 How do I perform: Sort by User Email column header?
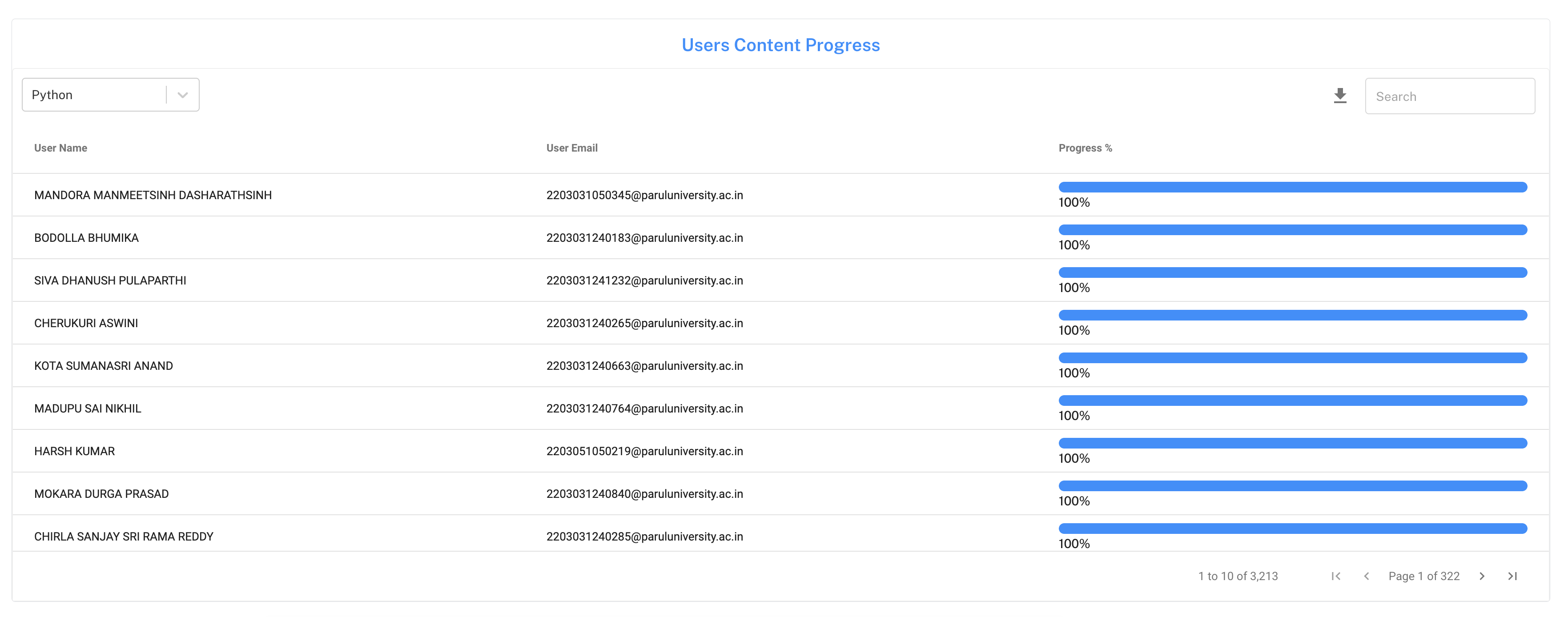pos(571,148)
